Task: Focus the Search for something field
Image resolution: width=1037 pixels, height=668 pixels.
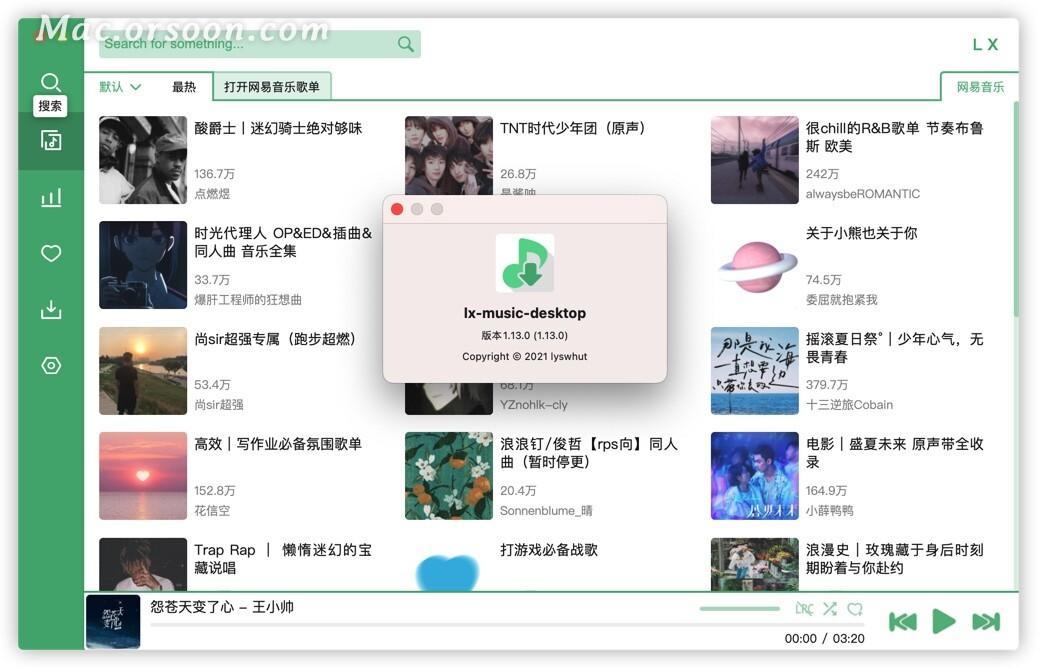Action: (259, 44)
